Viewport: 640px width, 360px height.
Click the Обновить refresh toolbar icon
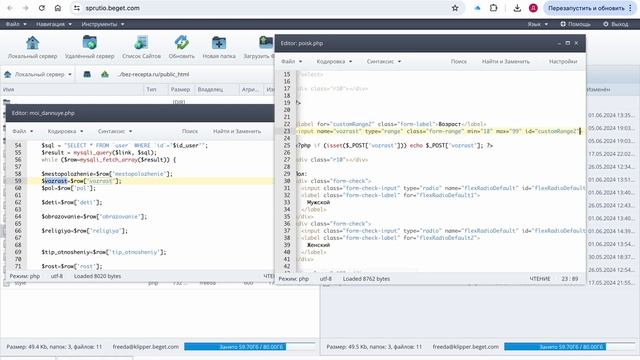click(x=182, y=47)
